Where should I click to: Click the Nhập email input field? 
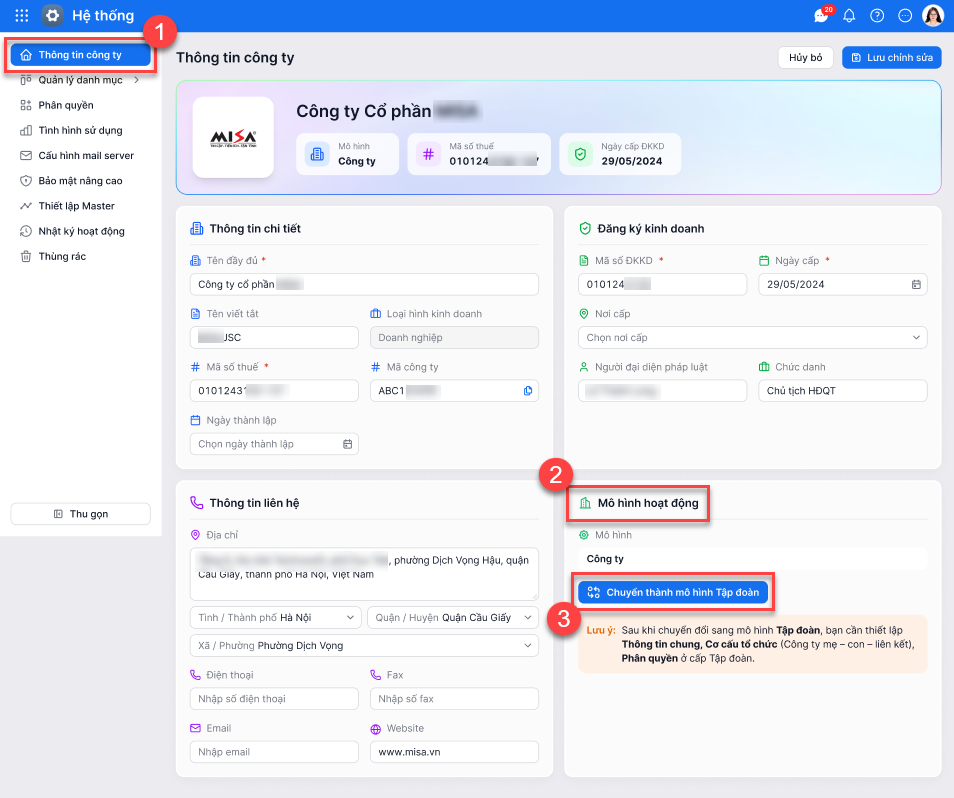coord(273,752)
